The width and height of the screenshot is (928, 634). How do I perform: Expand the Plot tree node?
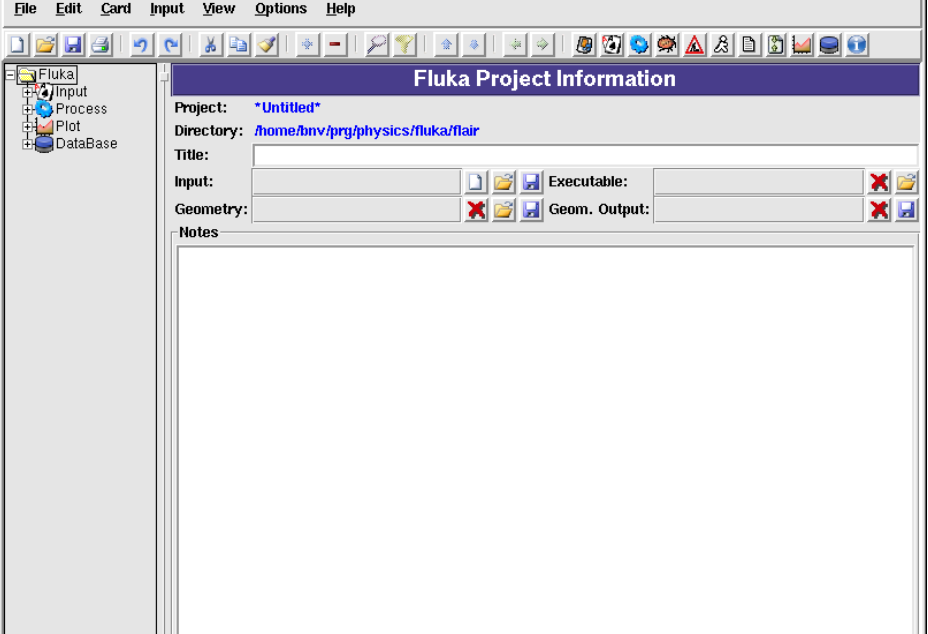coord(27,127)
